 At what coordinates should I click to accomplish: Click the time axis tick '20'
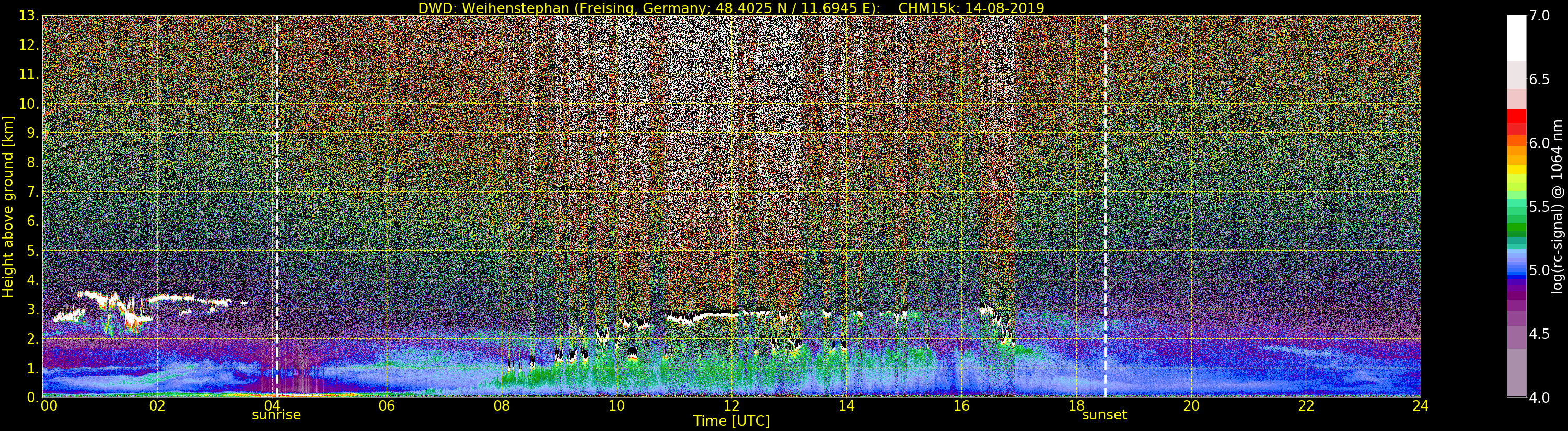click(x=1191, y=406)
